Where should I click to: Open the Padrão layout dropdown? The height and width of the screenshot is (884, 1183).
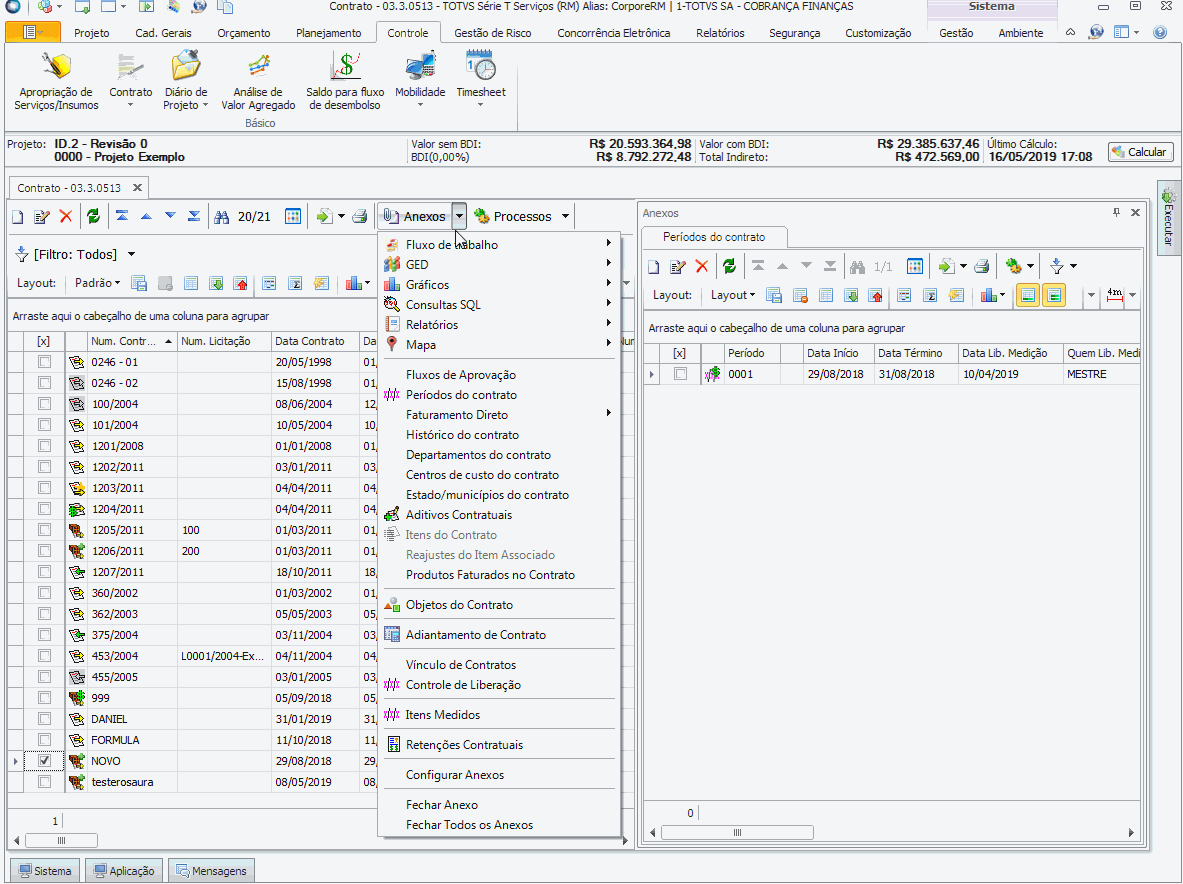pyautogui.click(x=97, y=283)
